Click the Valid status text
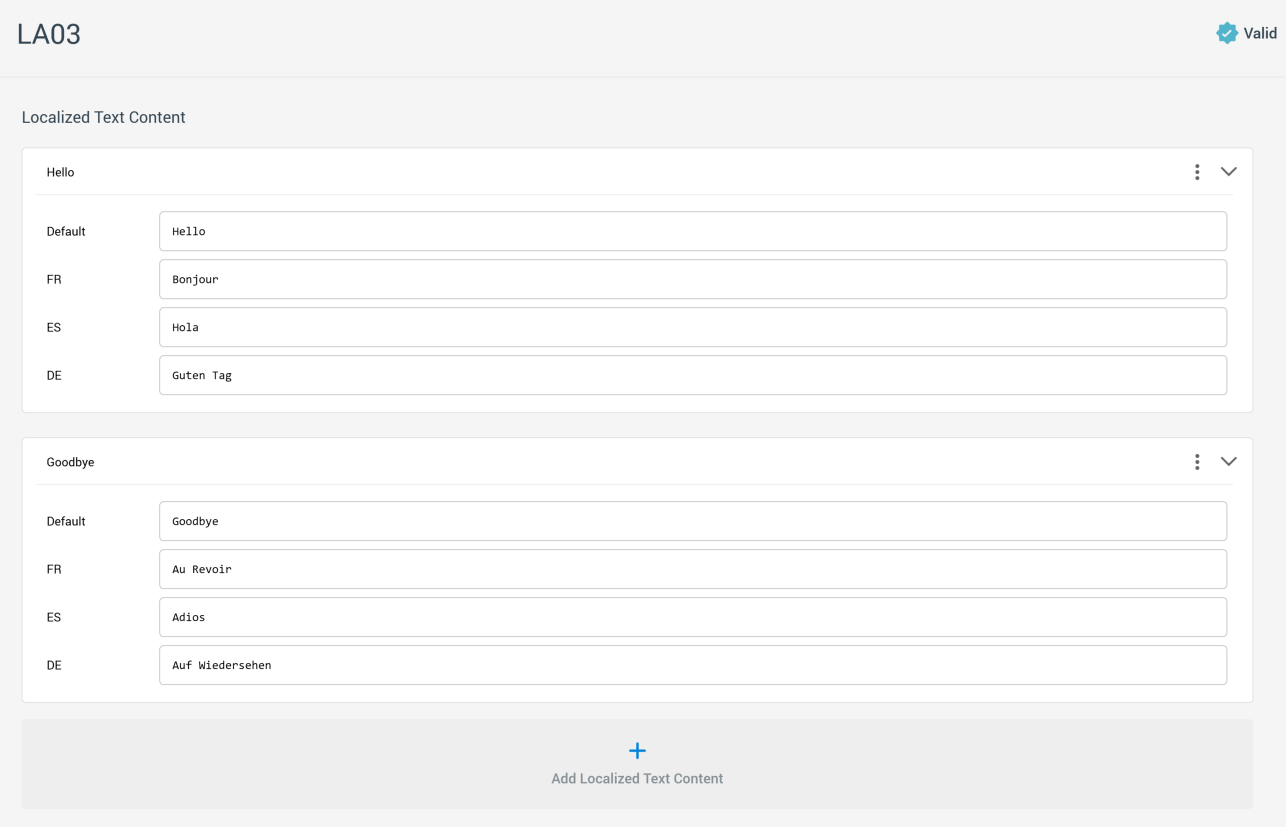This screenshot has width=1286, height=827. tap(1260, 33)
